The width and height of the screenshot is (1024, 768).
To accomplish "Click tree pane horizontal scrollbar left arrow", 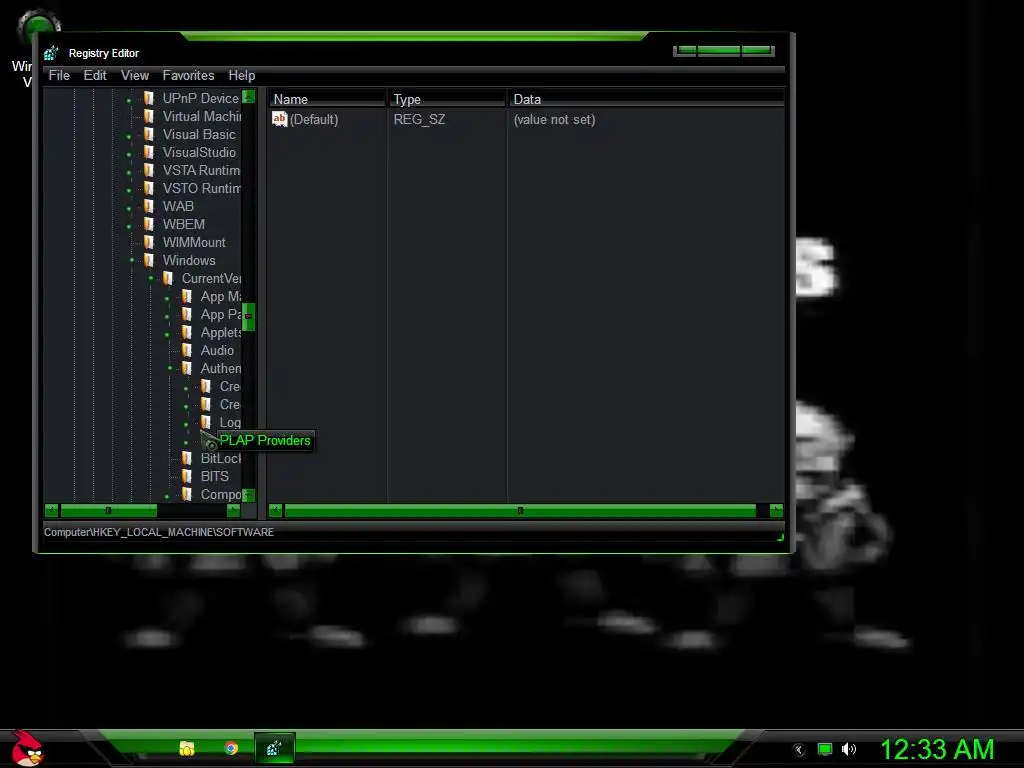I will [52, 510].
